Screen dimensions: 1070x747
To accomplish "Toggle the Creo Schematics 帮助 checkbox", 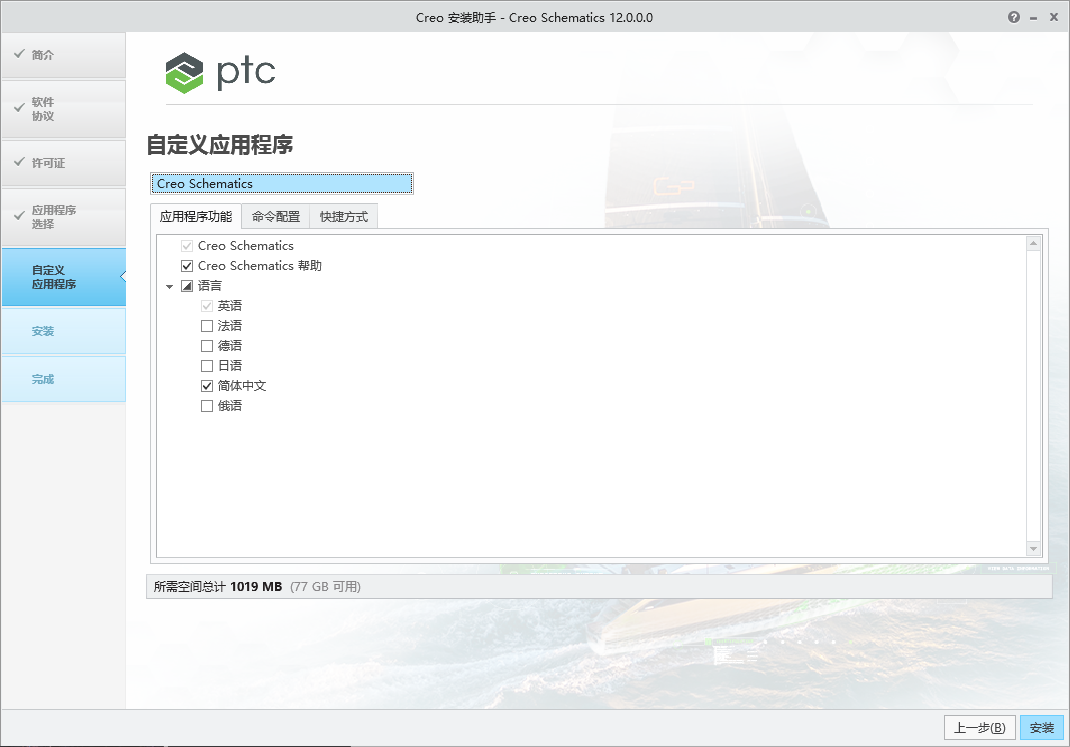I will (x=187, y=266).
